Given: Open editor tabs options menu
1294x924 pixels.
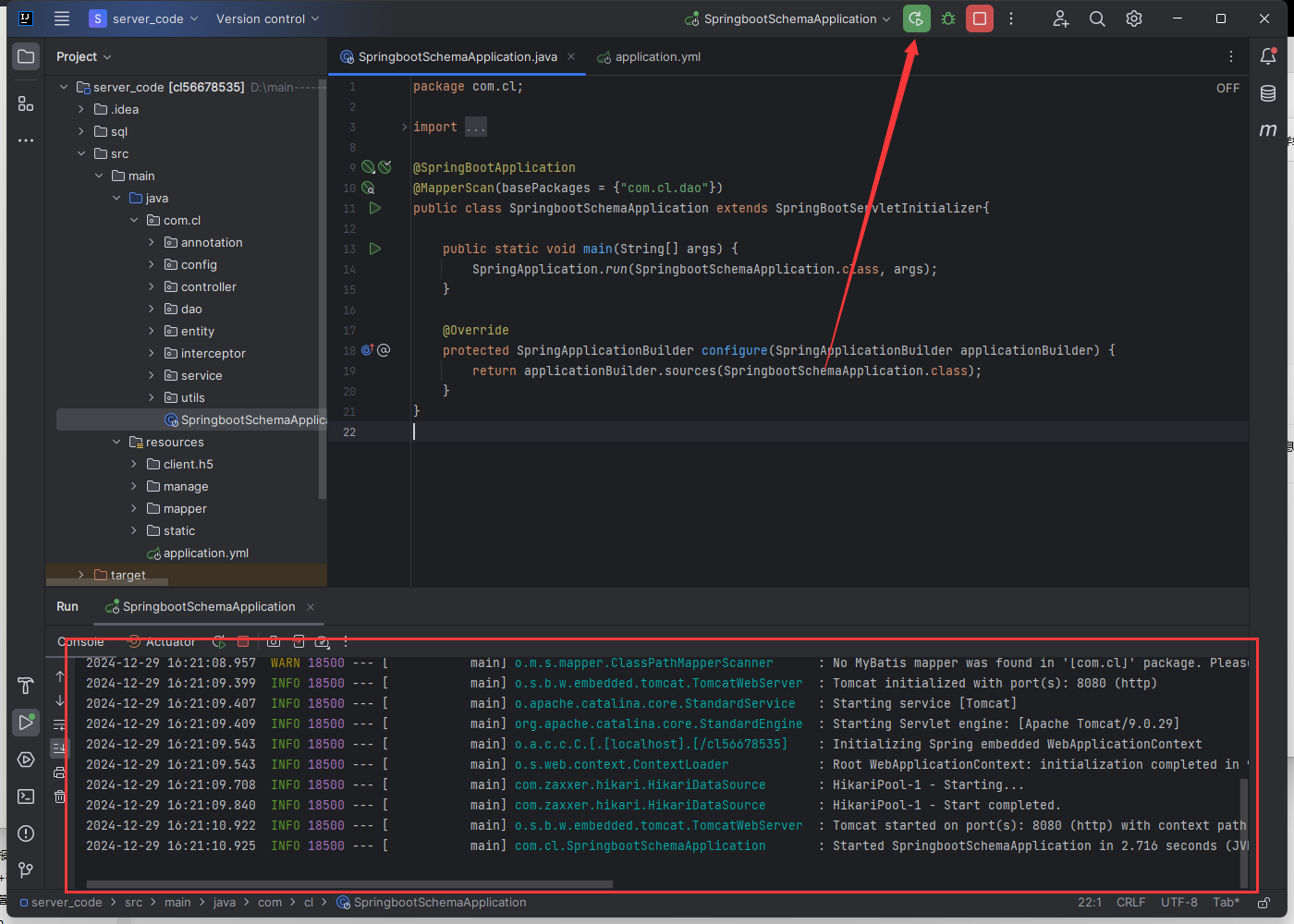Looking at the screenshot, I should [1231, 56].
